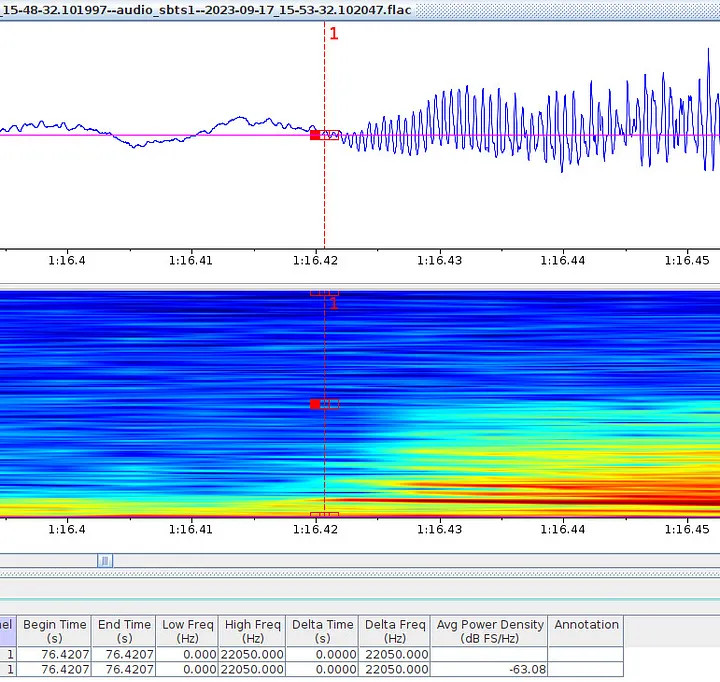
Task: Click the filled red handle in spectrogram
Action: (315, 404)
